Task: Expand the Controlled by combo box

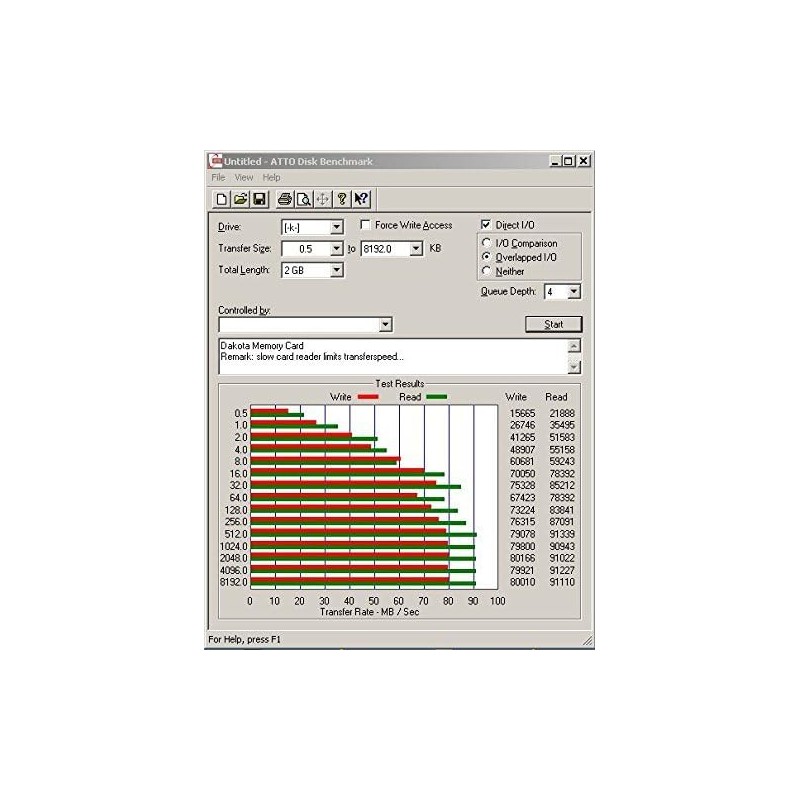Action: pos(385,325)
